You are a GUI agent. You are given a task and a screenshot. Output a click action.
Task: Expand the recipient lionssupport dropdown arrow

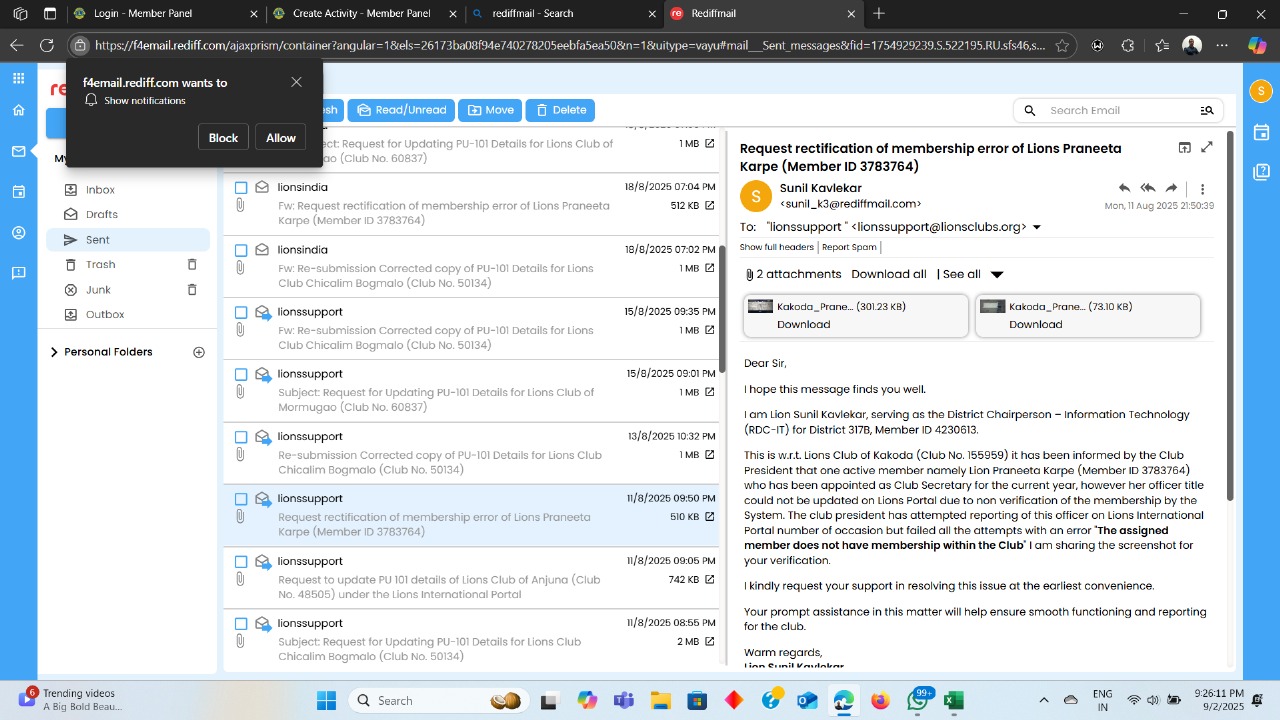[x=1037, y=227]
